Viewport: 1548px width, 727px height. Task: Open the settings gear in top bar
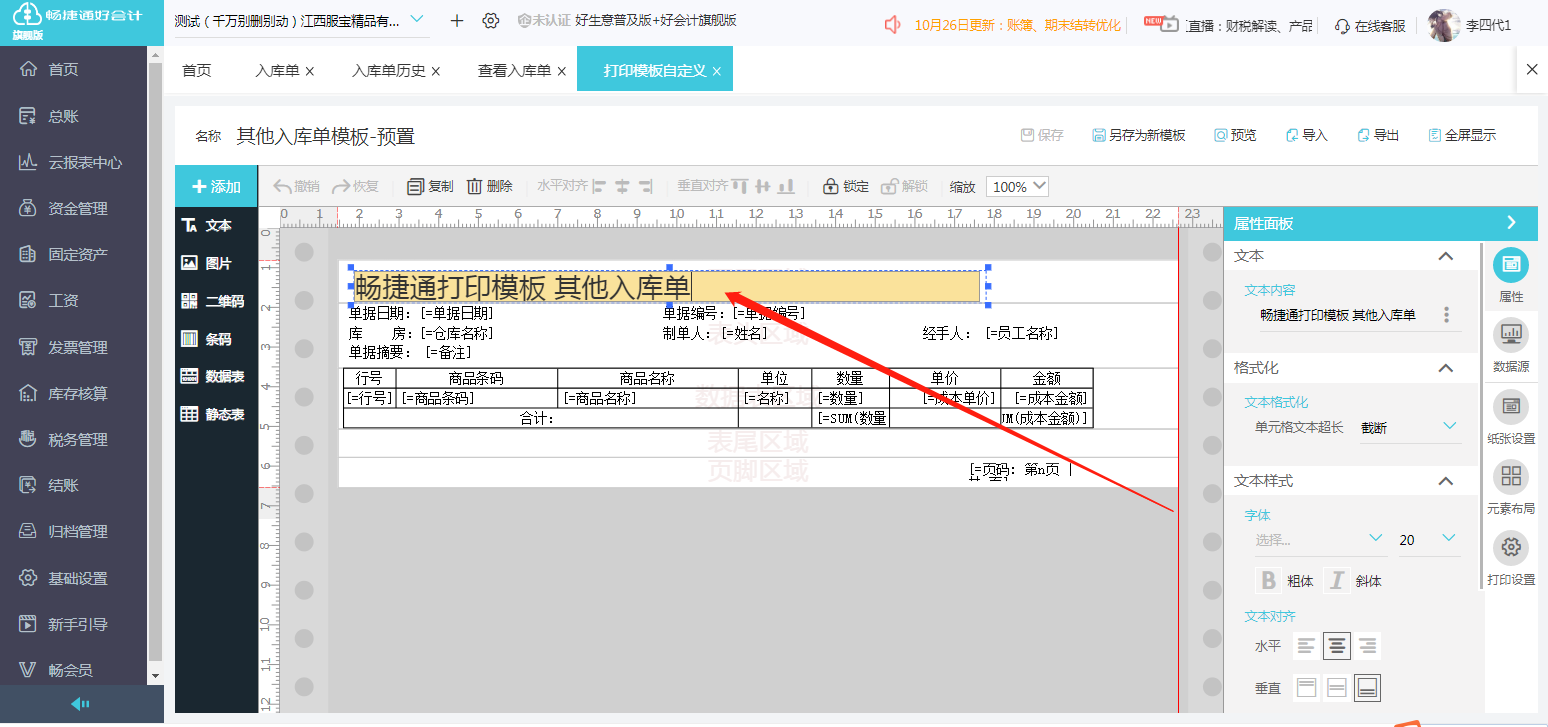(x=490, y=21)
